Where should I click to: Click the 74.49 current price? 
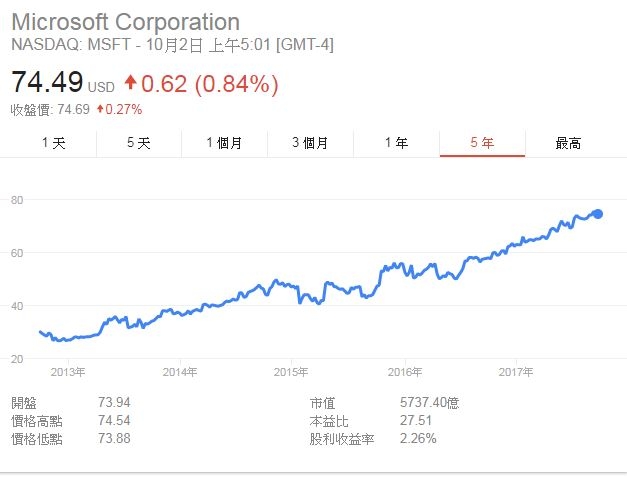tap(47, 81)
